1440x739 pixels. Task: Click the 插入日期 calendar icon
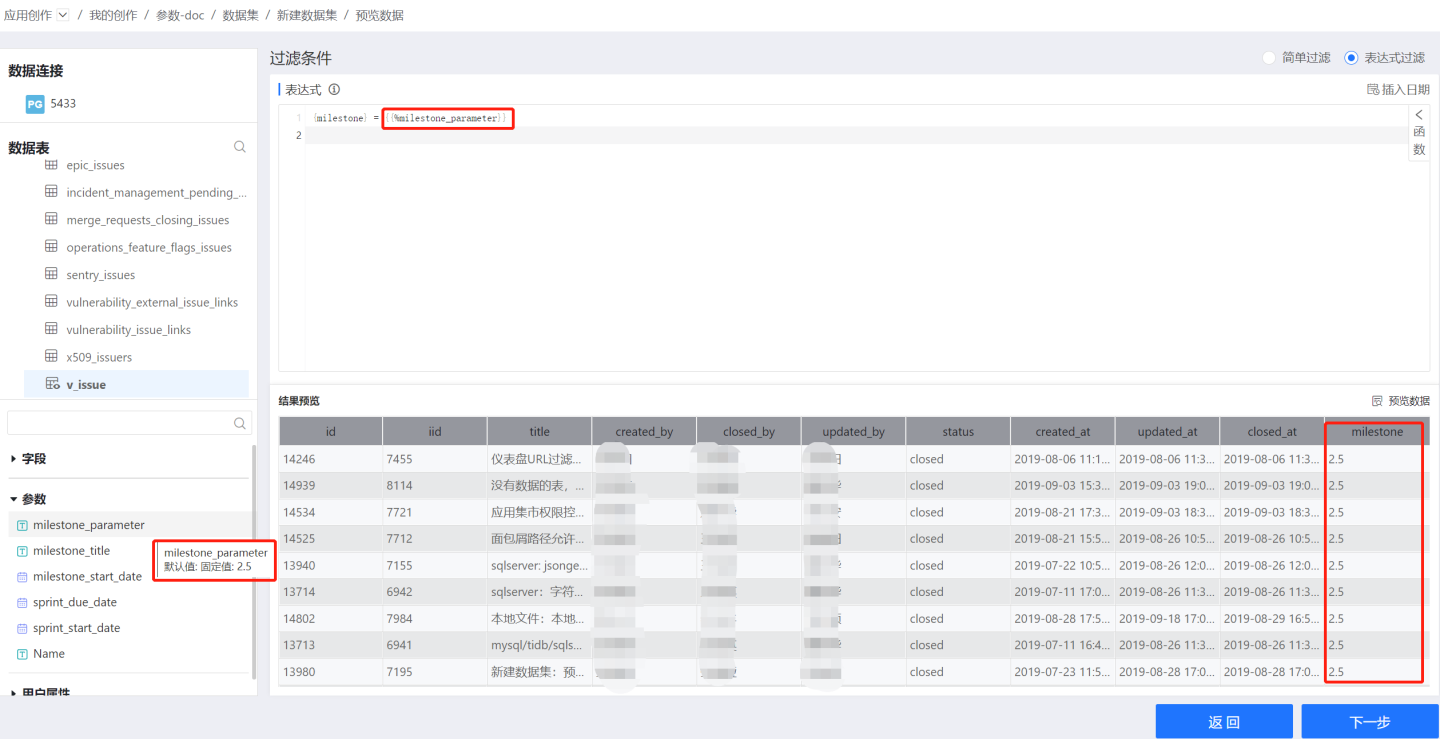(1373, 89)
